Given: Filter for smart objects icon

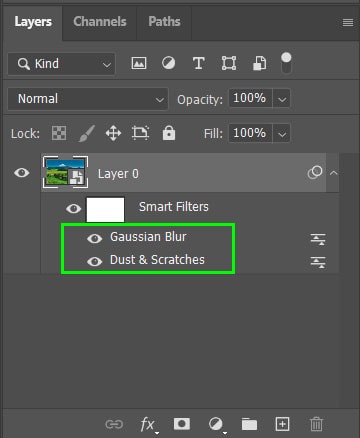Looking at the screenshot, I should click(x=259, y=63).
